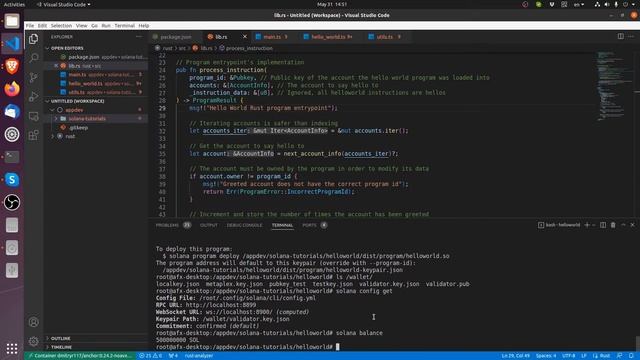Switch to the utils.ts tab
The height and width of the screenshot is (360, 640).
point(385,37)
